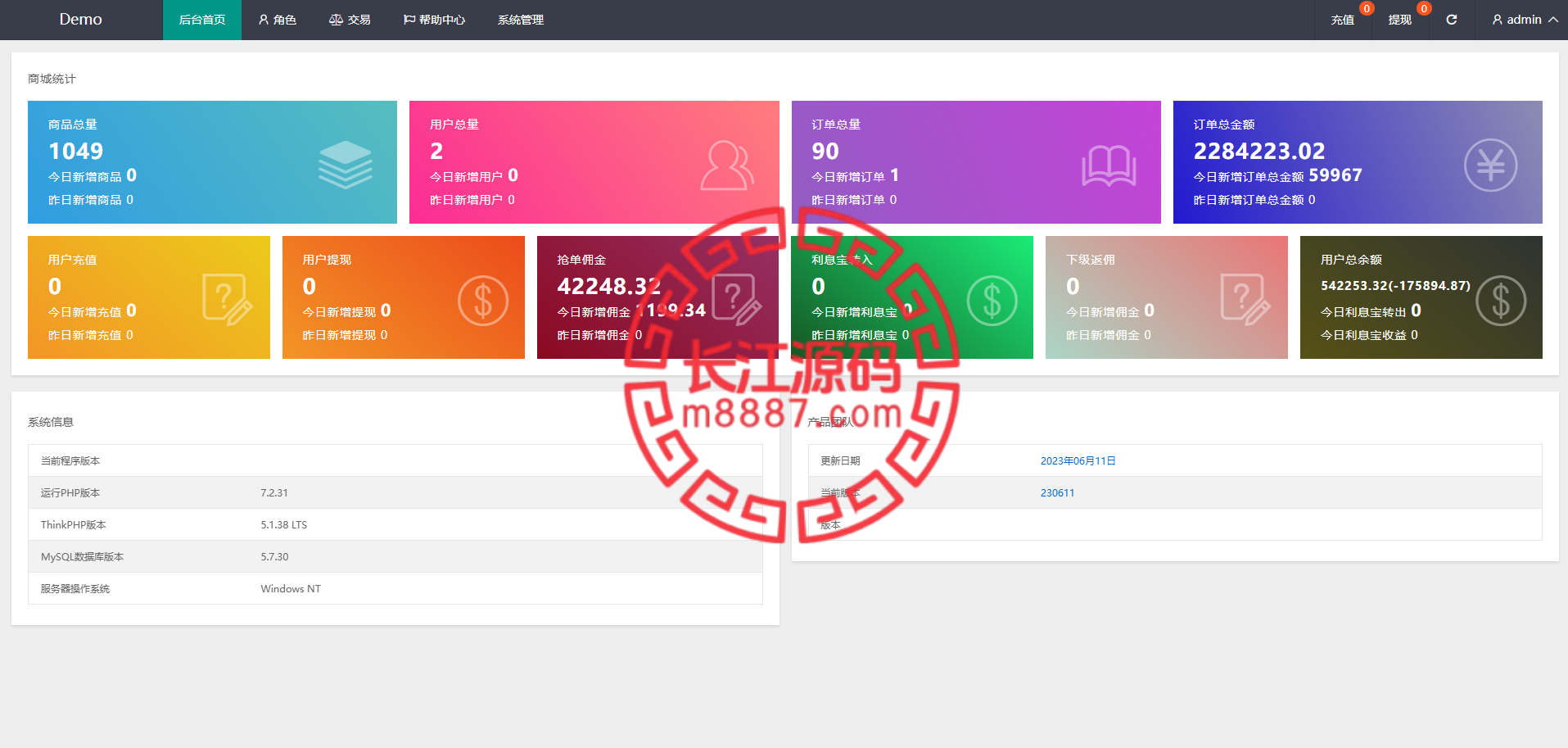Click the MySQL数据库版本 row label
1568x748 pixels.
(82, 557)
